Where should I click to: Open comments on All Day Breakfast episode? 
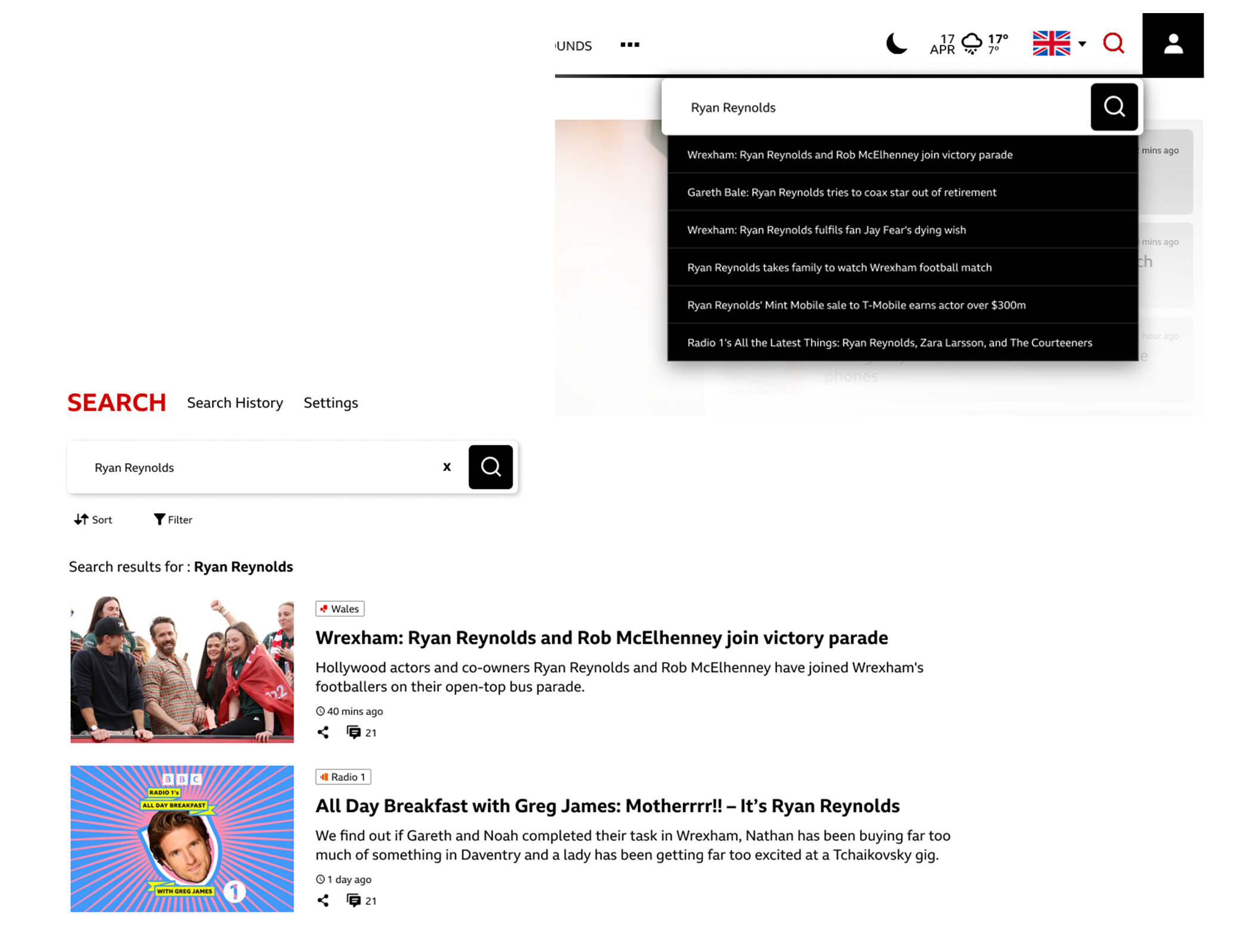pyautogui.click(x=362, y=901)
